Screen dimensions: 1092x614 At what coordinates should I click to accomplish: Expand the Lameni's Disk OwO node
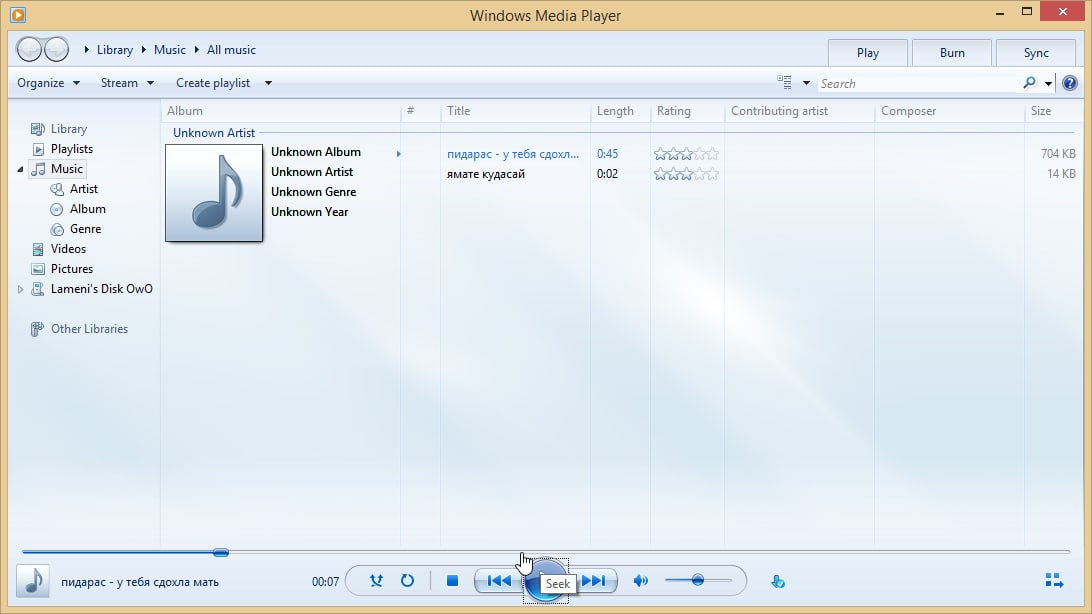tap(20, 289)
